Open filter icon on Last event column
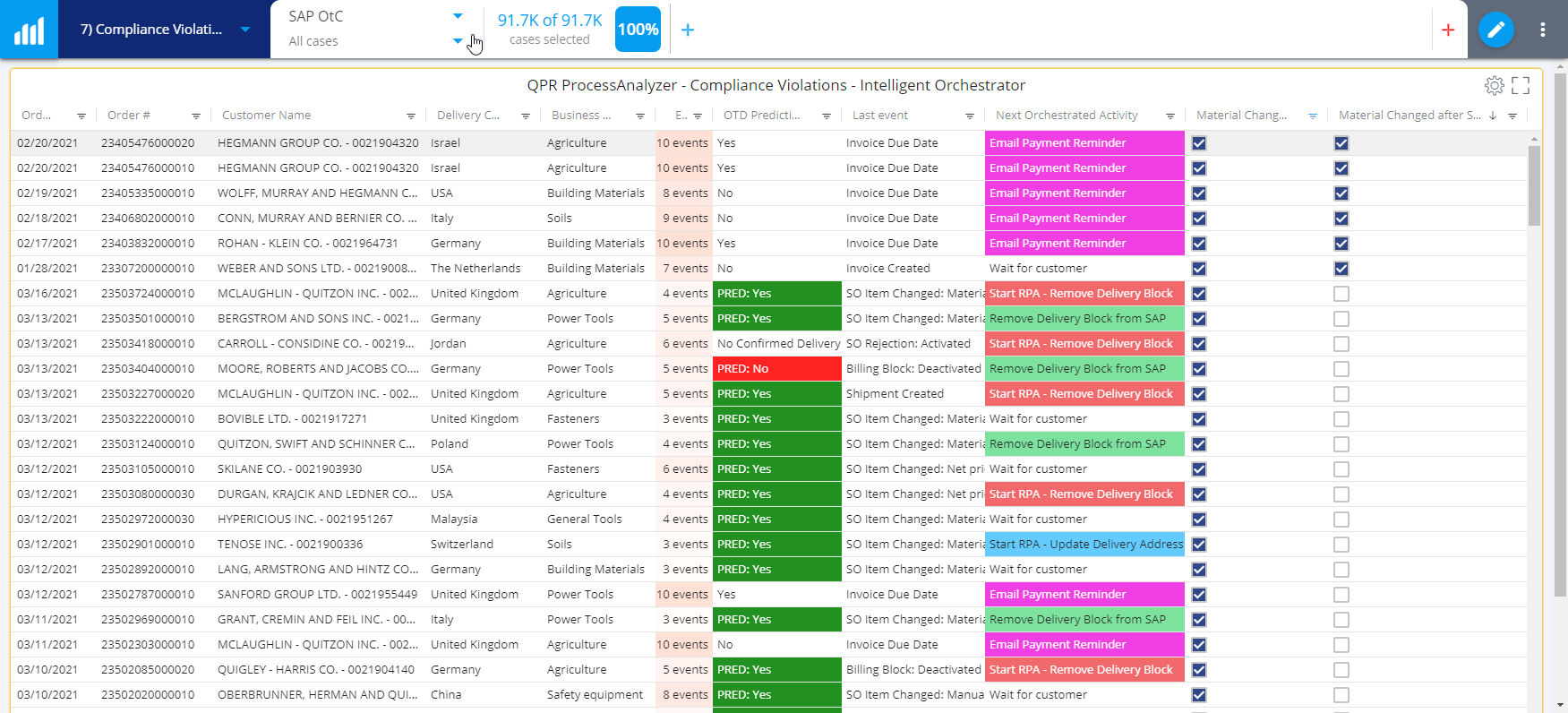The height and width of the screenshot is (713, 1568). [970, 116]
